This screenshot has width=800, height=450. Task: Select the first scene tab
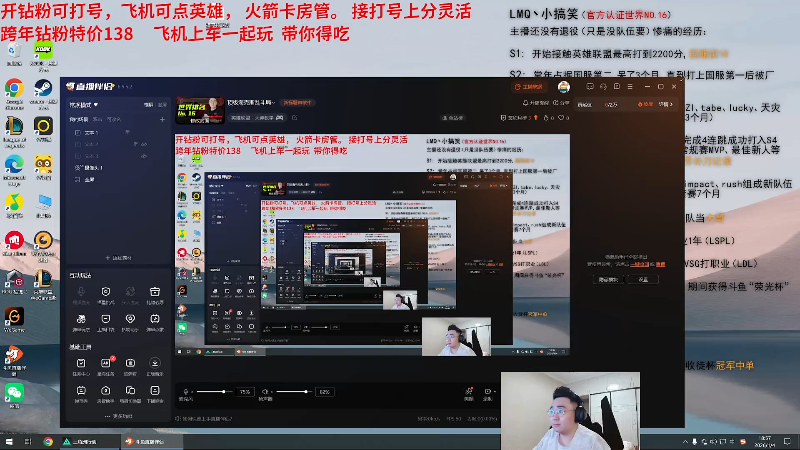tap(79, 119)
